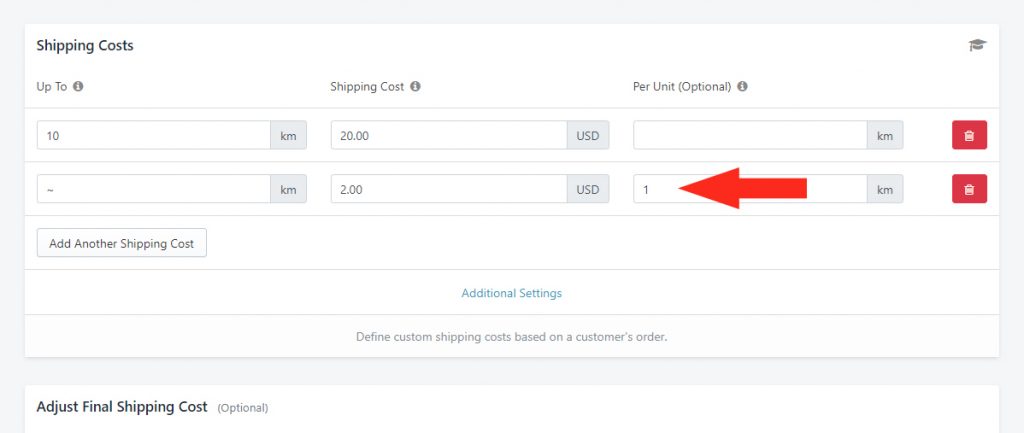
Task: Click info icon next to Per Unit (Optional)
Action: 742,86
